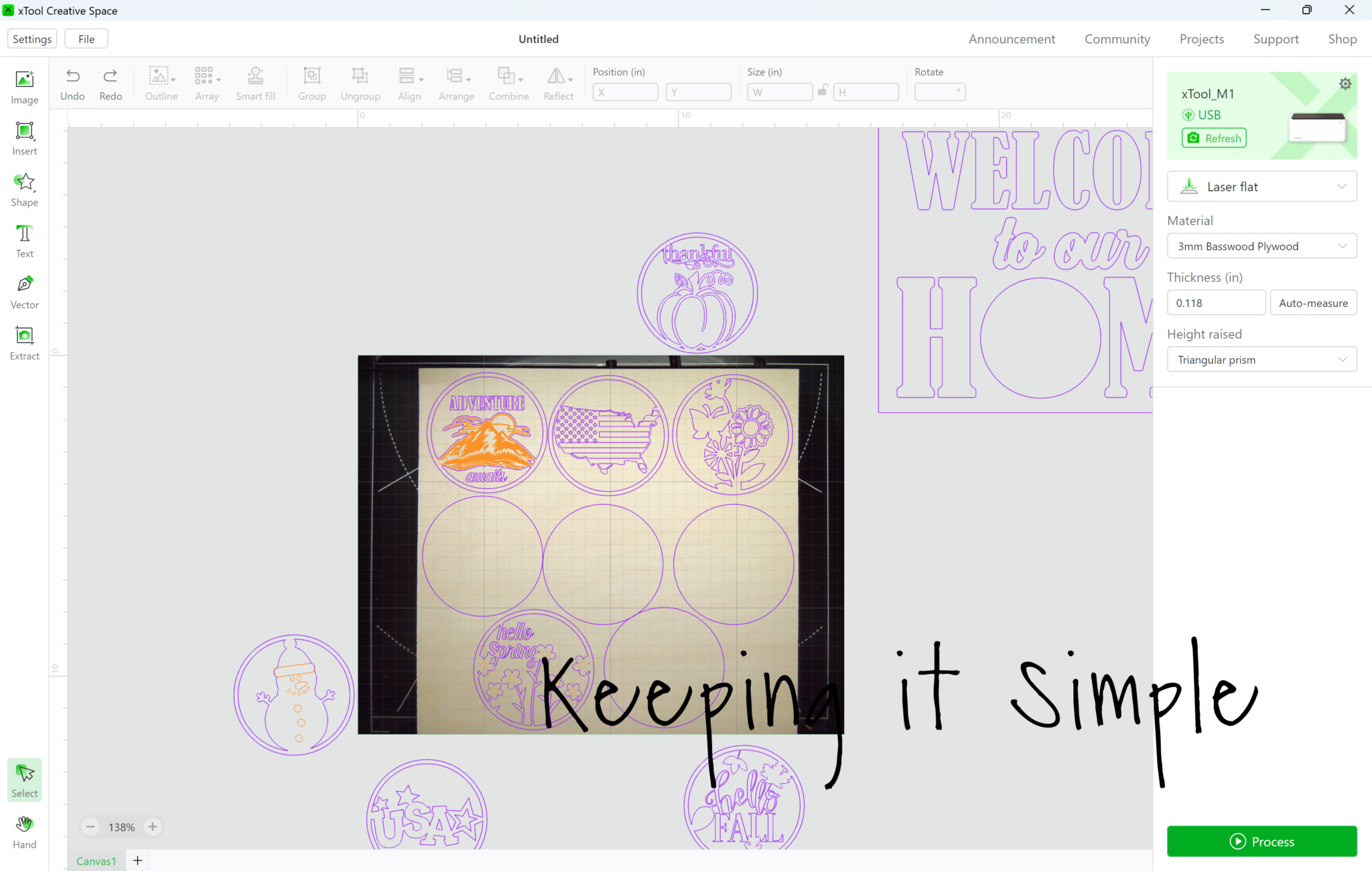Viewport: 1372px width, 871px height.
Task: Zoom in with the plus button
Action: click(x=153, y=827)
